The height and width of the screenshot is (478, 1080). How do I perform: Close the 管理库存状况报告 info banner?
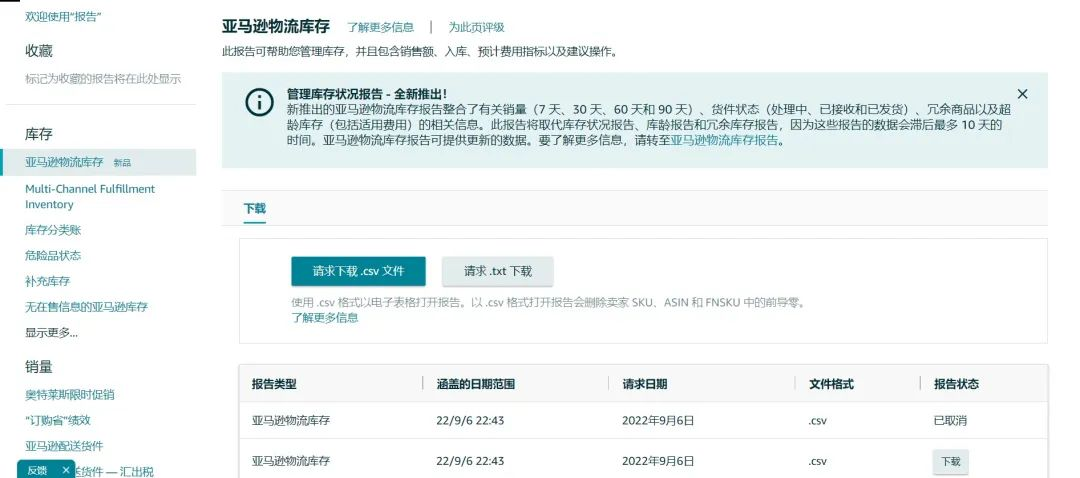(1022, 94)
